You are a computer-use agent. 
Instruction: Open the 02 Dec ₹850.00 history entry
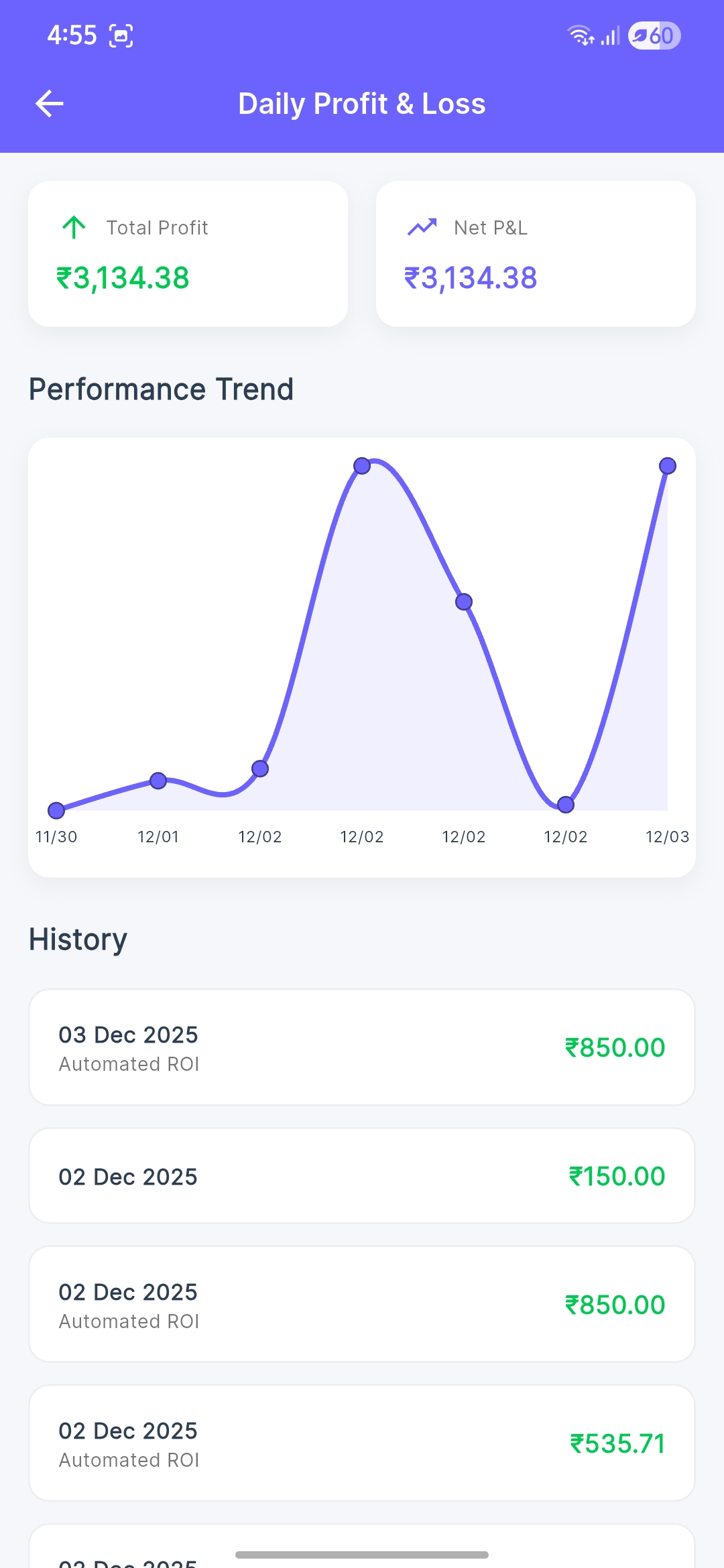362,1305
